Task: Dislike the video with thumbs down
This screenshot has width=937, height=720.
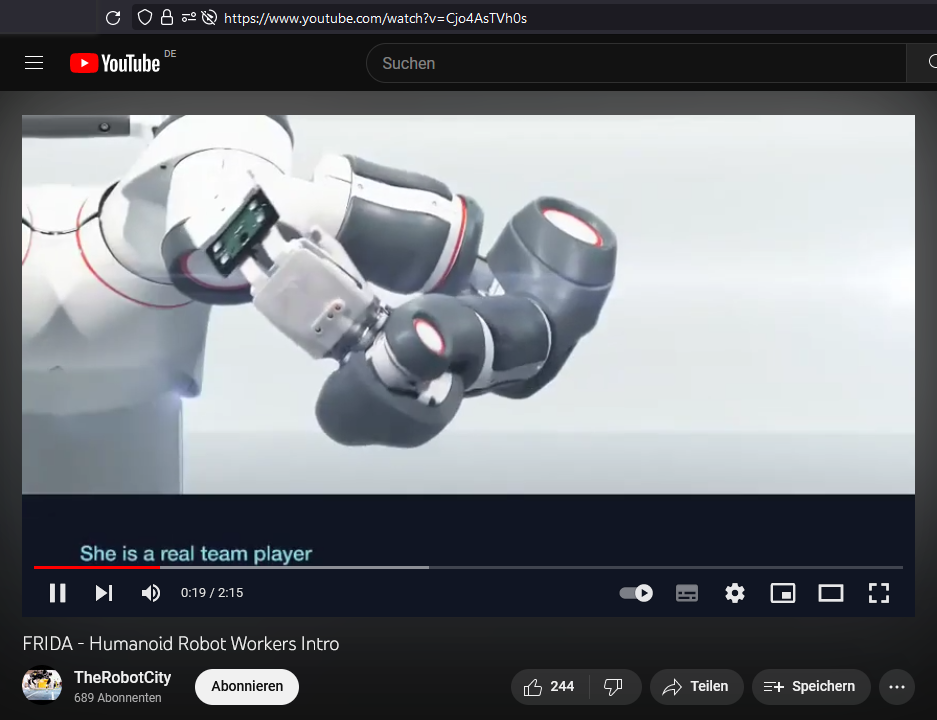Action: (614, 687)
